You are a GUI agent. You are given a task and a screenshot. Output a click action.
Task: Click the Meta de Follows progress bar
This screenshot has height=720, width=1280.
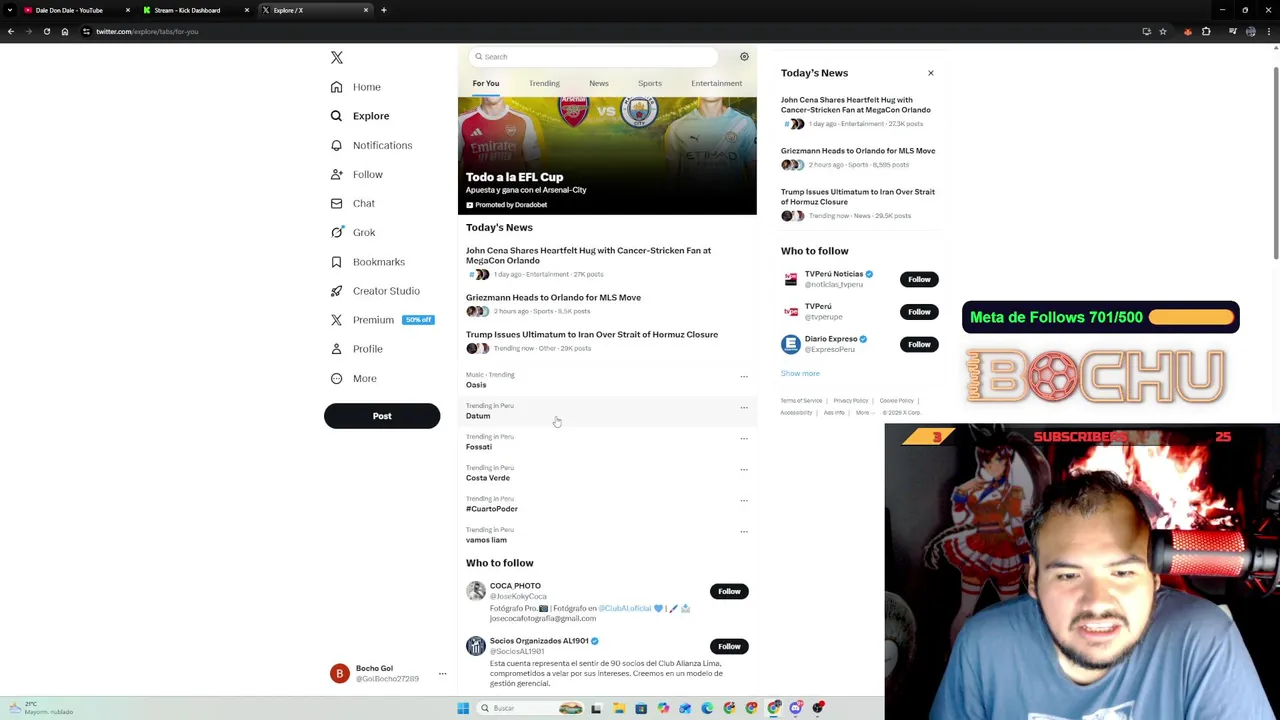coord(1191,318)
